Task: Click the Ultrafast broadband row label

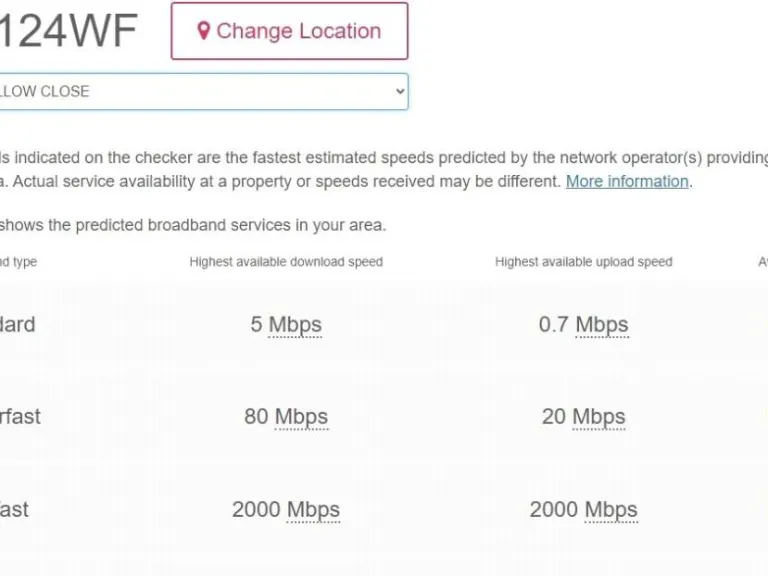Action: click(x=14, y=510)
